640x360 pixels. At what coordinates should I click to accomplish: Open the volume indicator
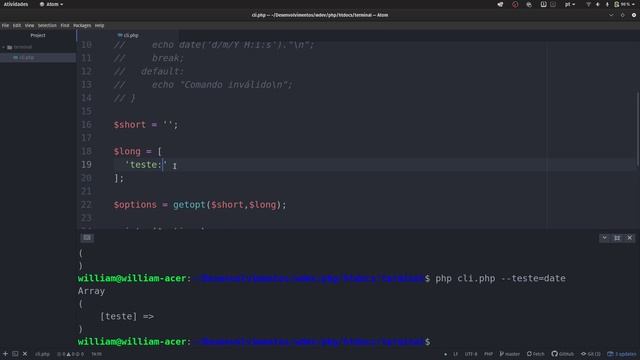coord(598,4)
